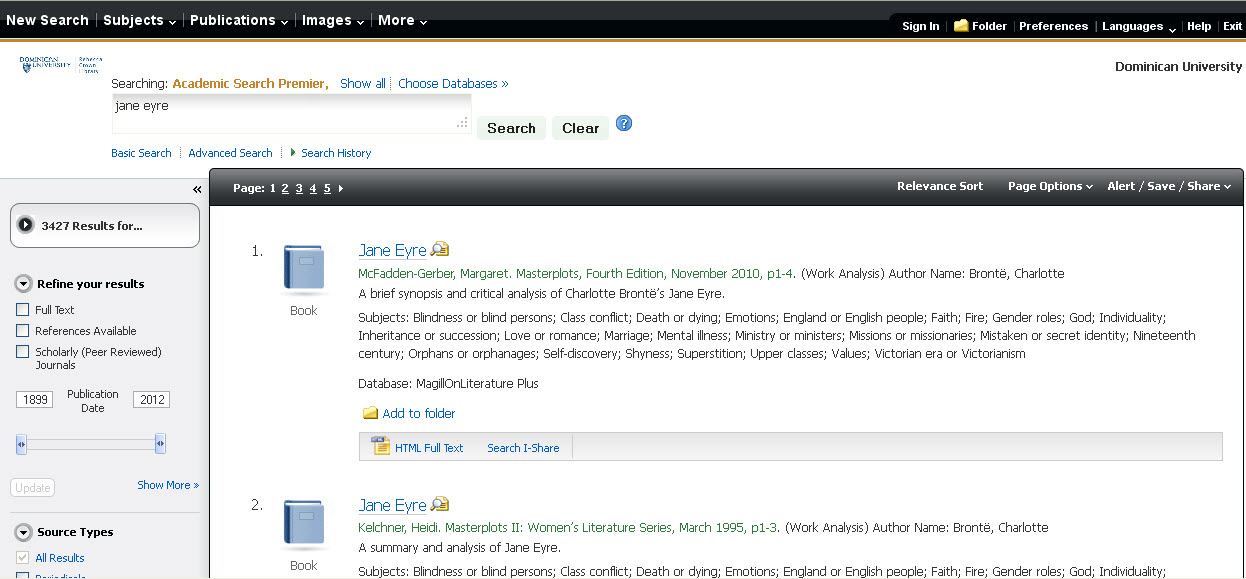Screen dimensions: 1246x579
Task: Collapse the Refine your results section
Action: tap(23, 284)
